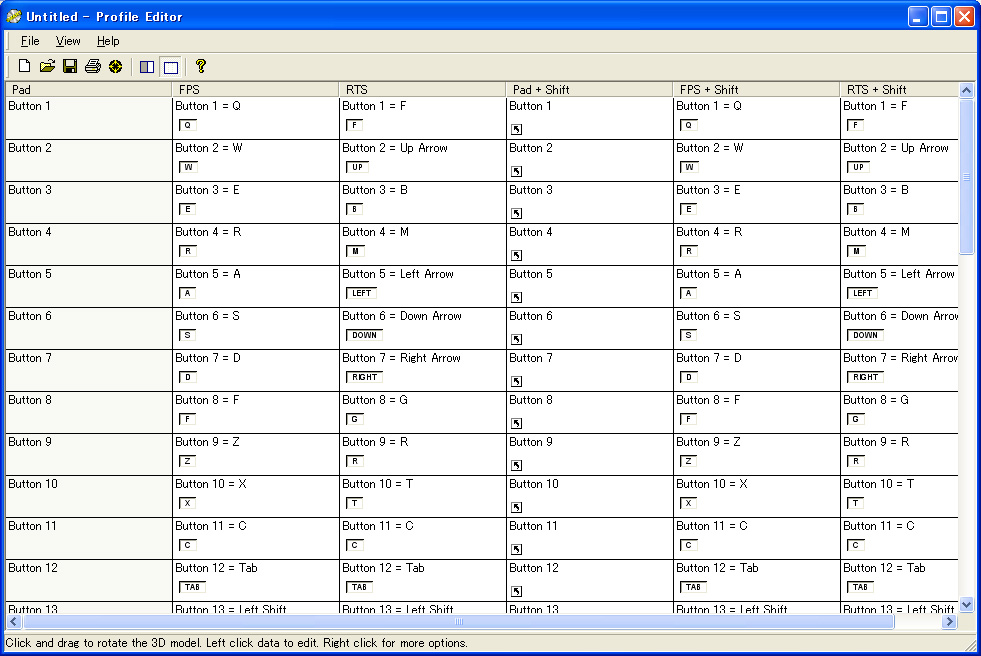Click the LEFT key icon in RTS + Shift Button 5
Image resolution: width=981 pixels, height=656 pixels.
click(863, 293)
